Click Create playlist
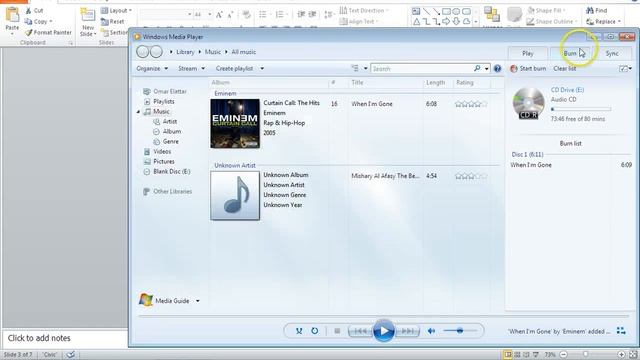The height and width of the screenshot is (360, 640). coord(234,69)
